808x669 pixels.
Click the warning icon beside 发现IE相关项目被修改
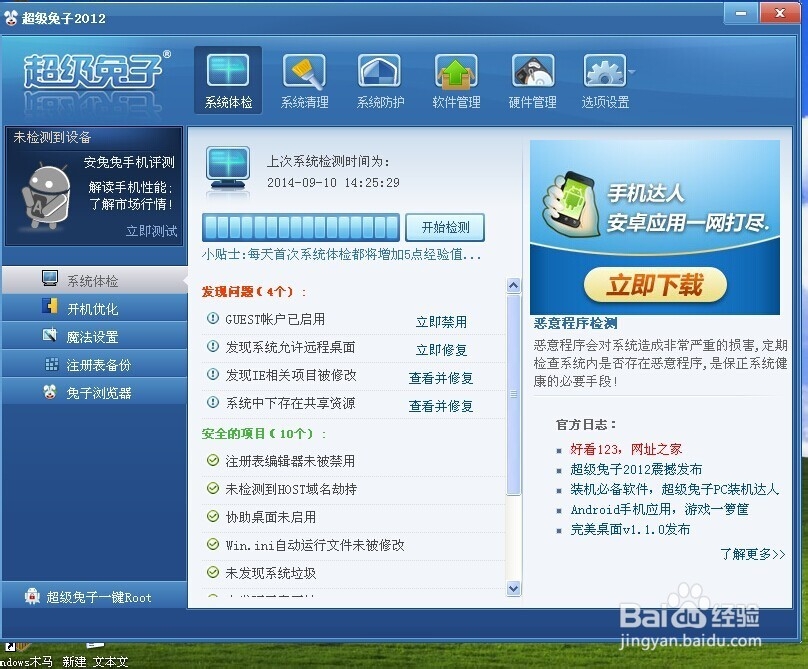[x=212, y=374]
